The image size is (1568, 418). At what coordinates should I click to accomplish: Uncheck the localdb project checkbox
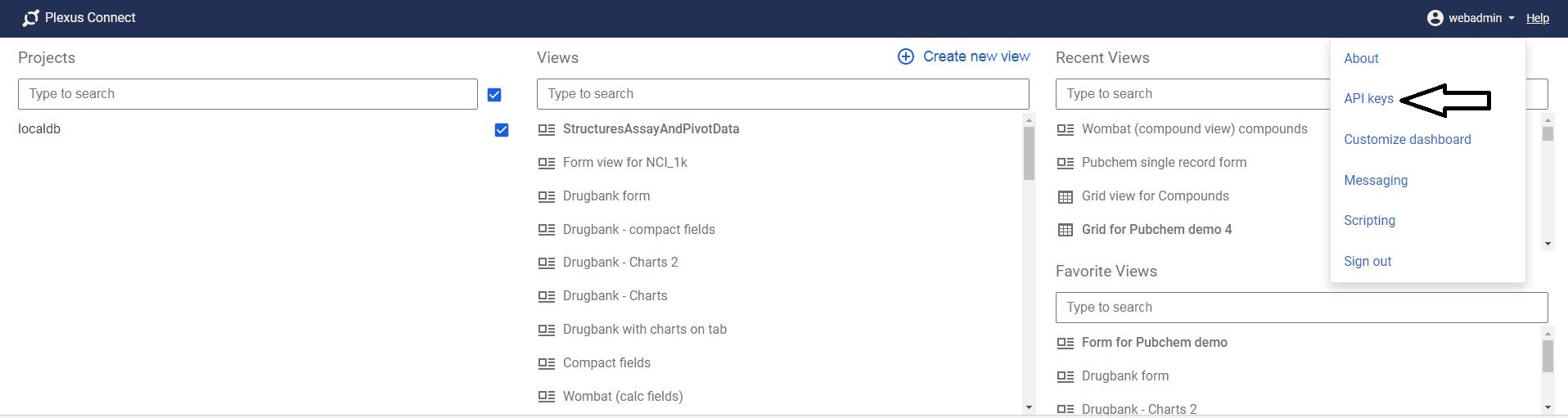[502, 130]
